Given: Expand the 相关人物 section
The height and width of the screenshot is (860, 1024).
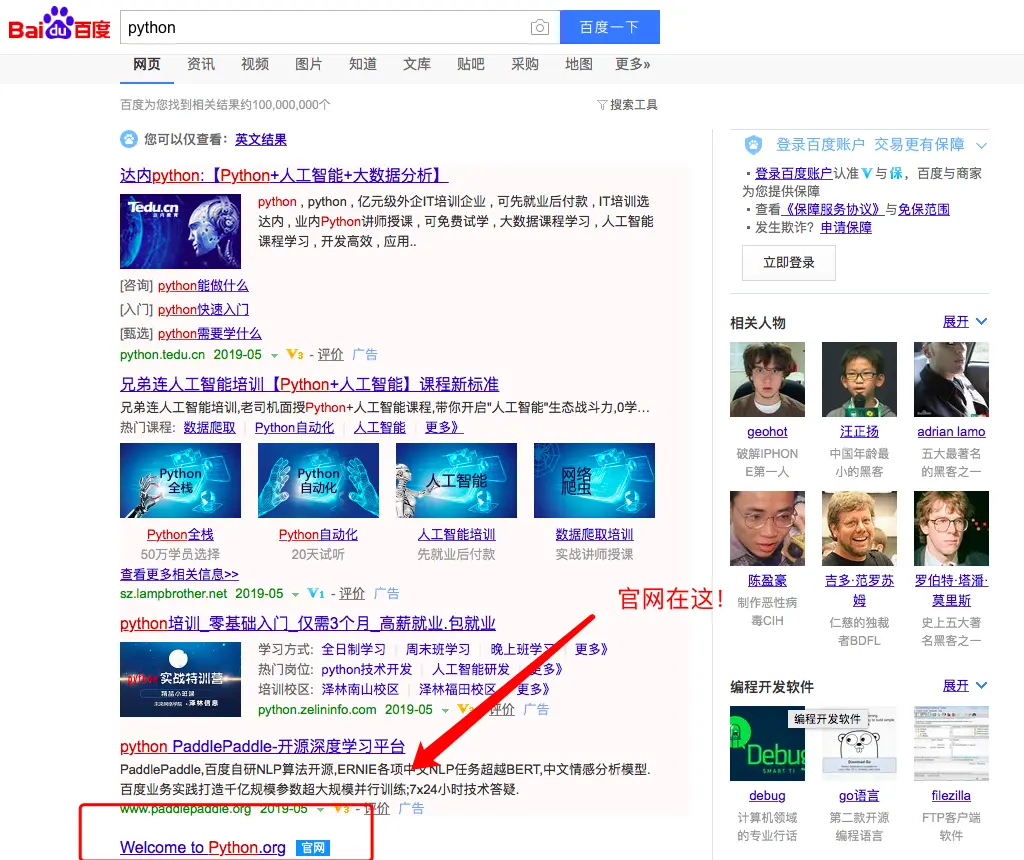Looking at the screenshot, I should click(965, 322).
